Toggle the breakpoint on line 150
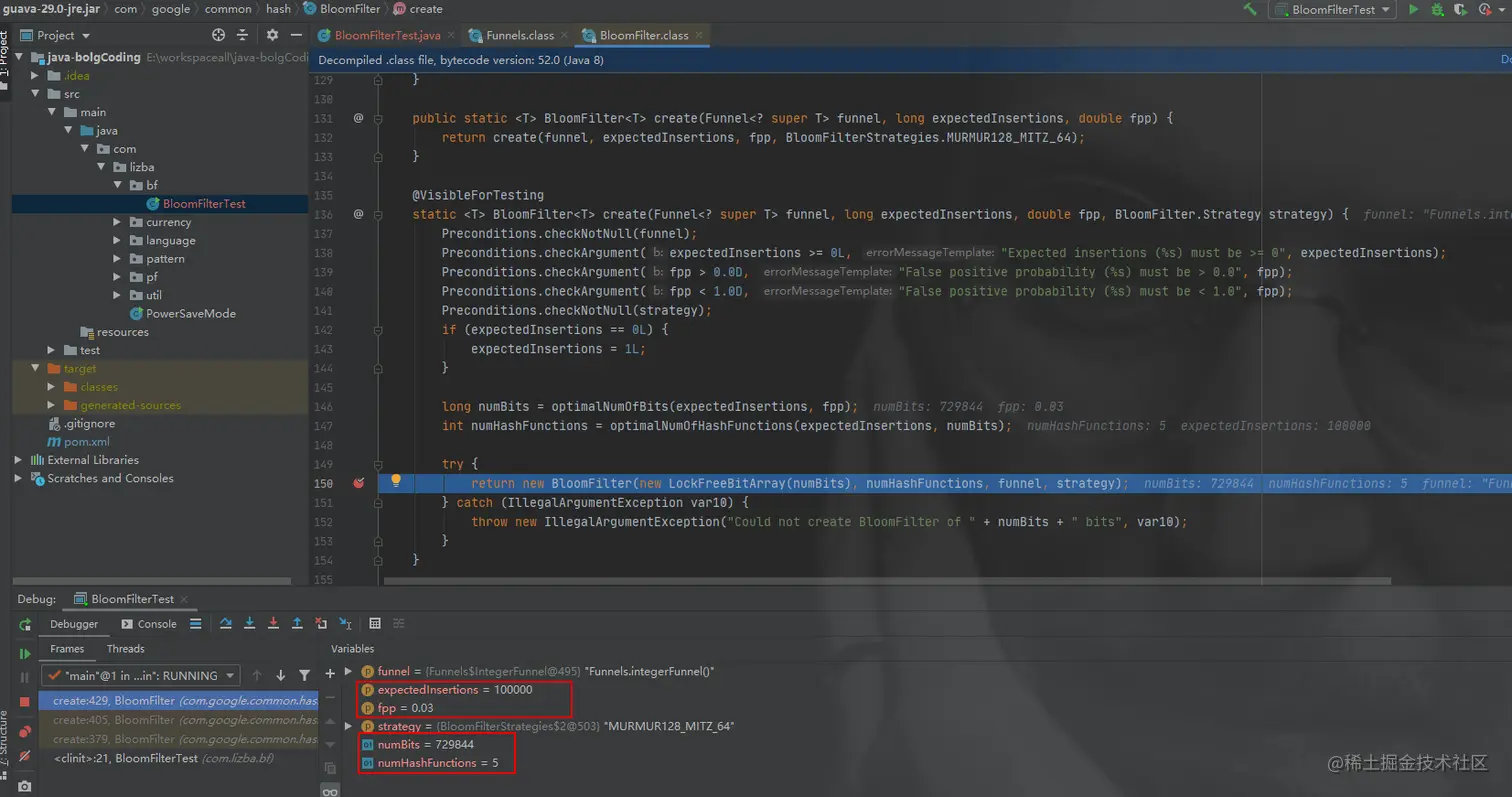The image size is (1512, 797). 359,483
